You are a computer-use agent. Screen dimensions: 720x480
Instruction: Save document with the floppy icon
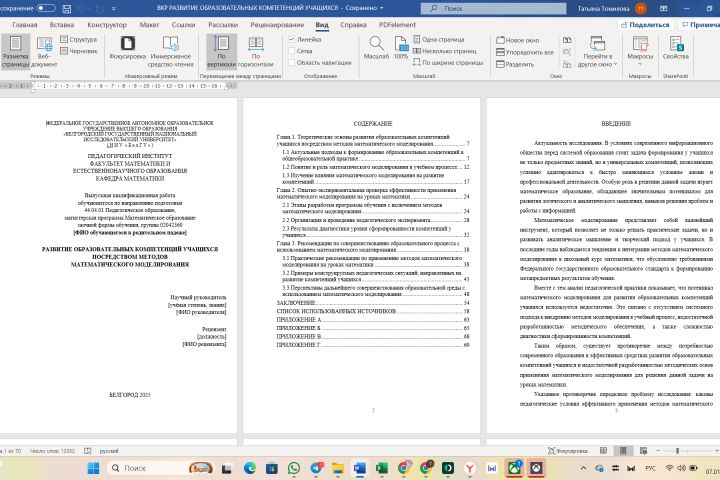[x=67, y=8]
